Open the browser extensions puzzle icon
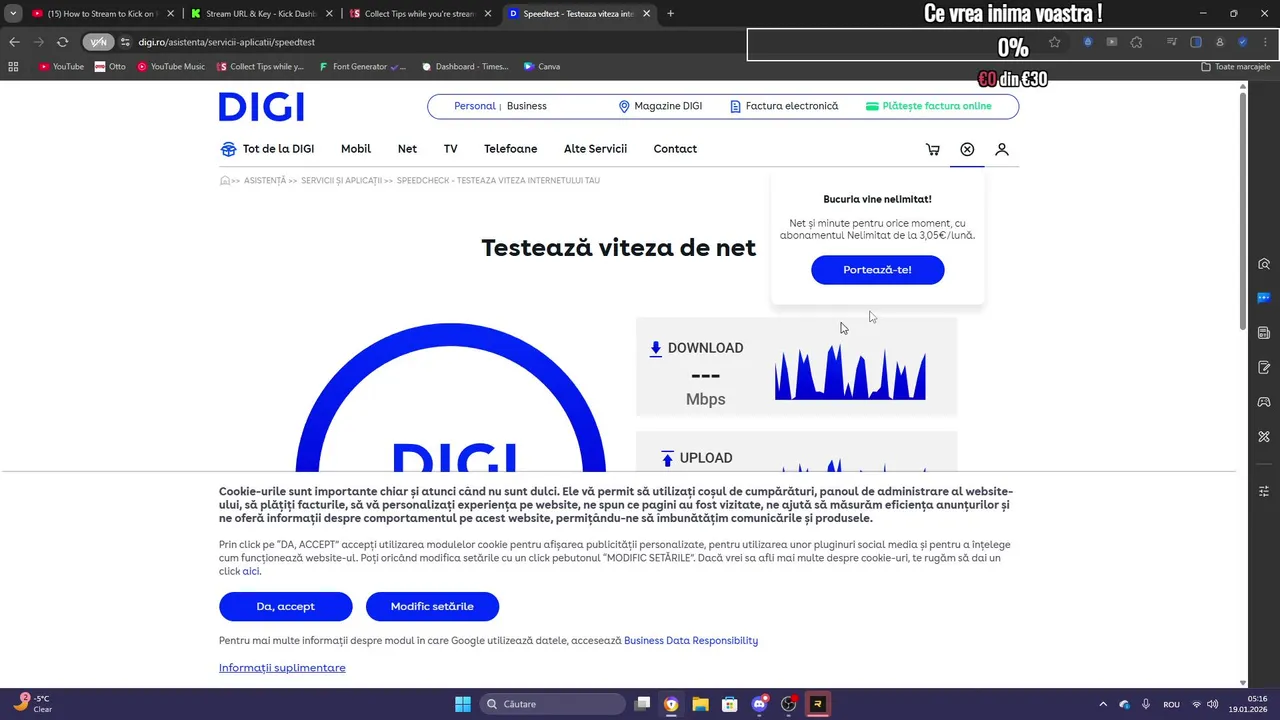 pyautogui.click(x=1136, y=42)
